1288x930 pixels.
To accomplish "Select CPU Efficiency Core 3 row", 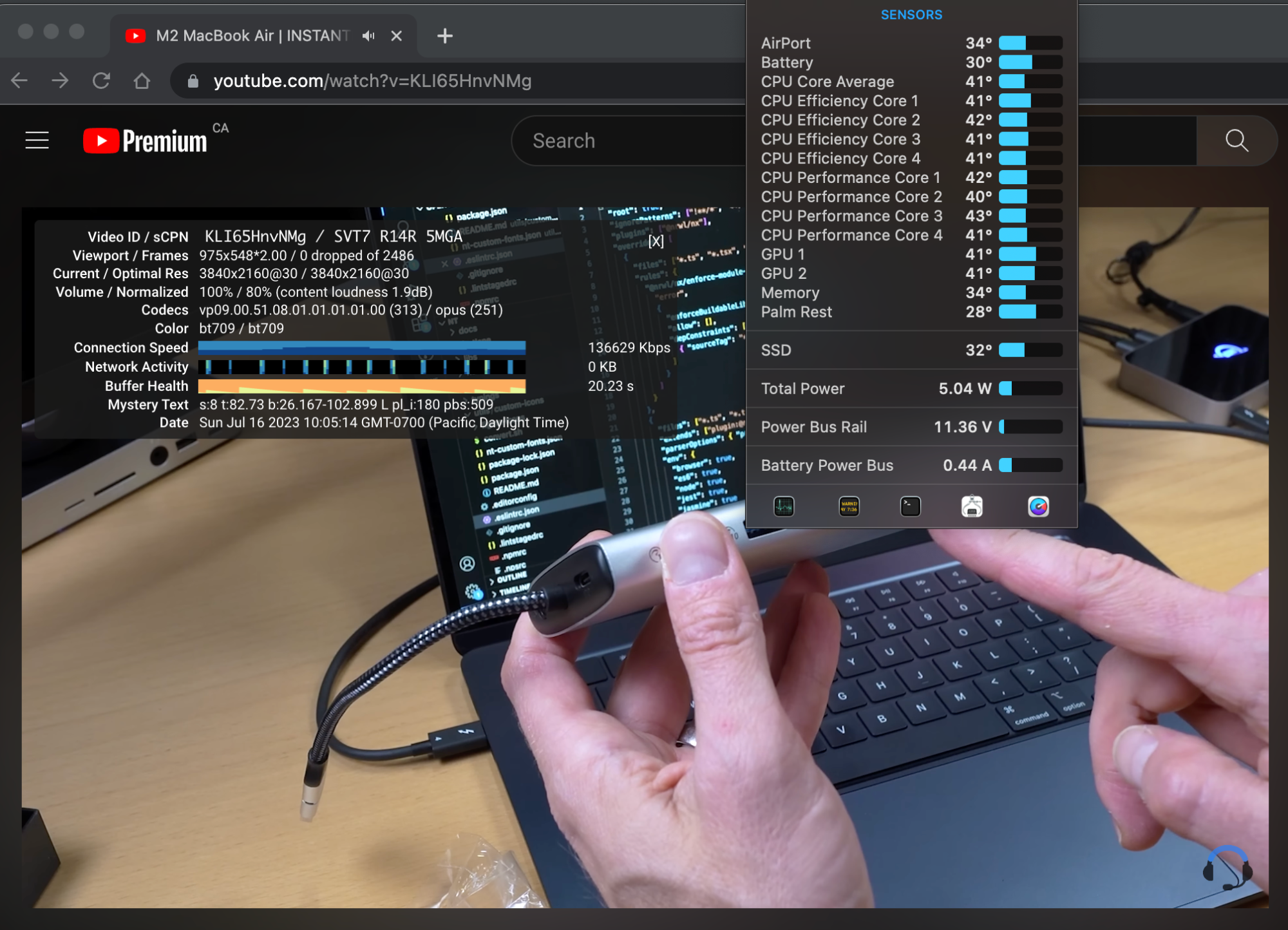I will point(911,139).
